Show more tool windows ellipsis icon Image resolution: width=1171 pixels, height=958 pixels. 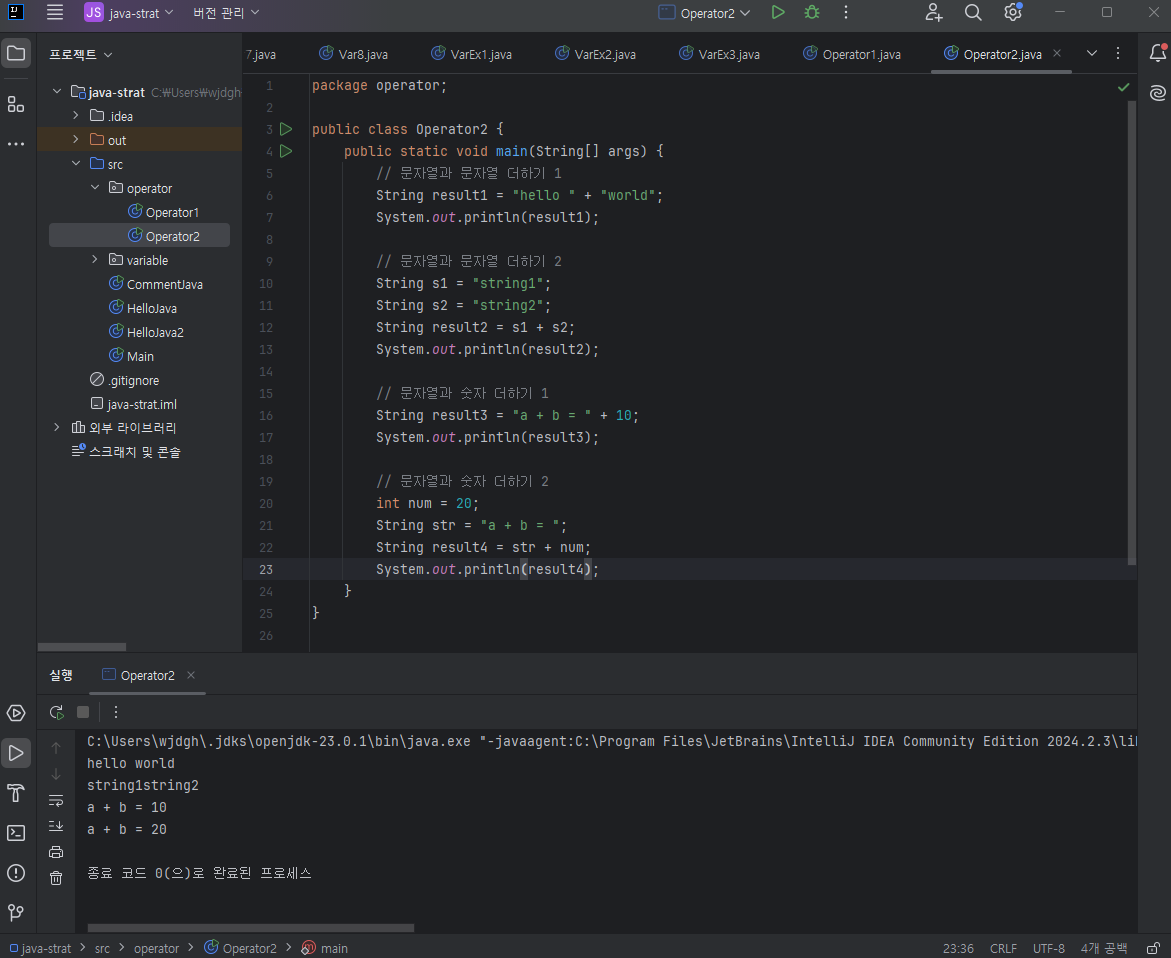click(16, 143)
